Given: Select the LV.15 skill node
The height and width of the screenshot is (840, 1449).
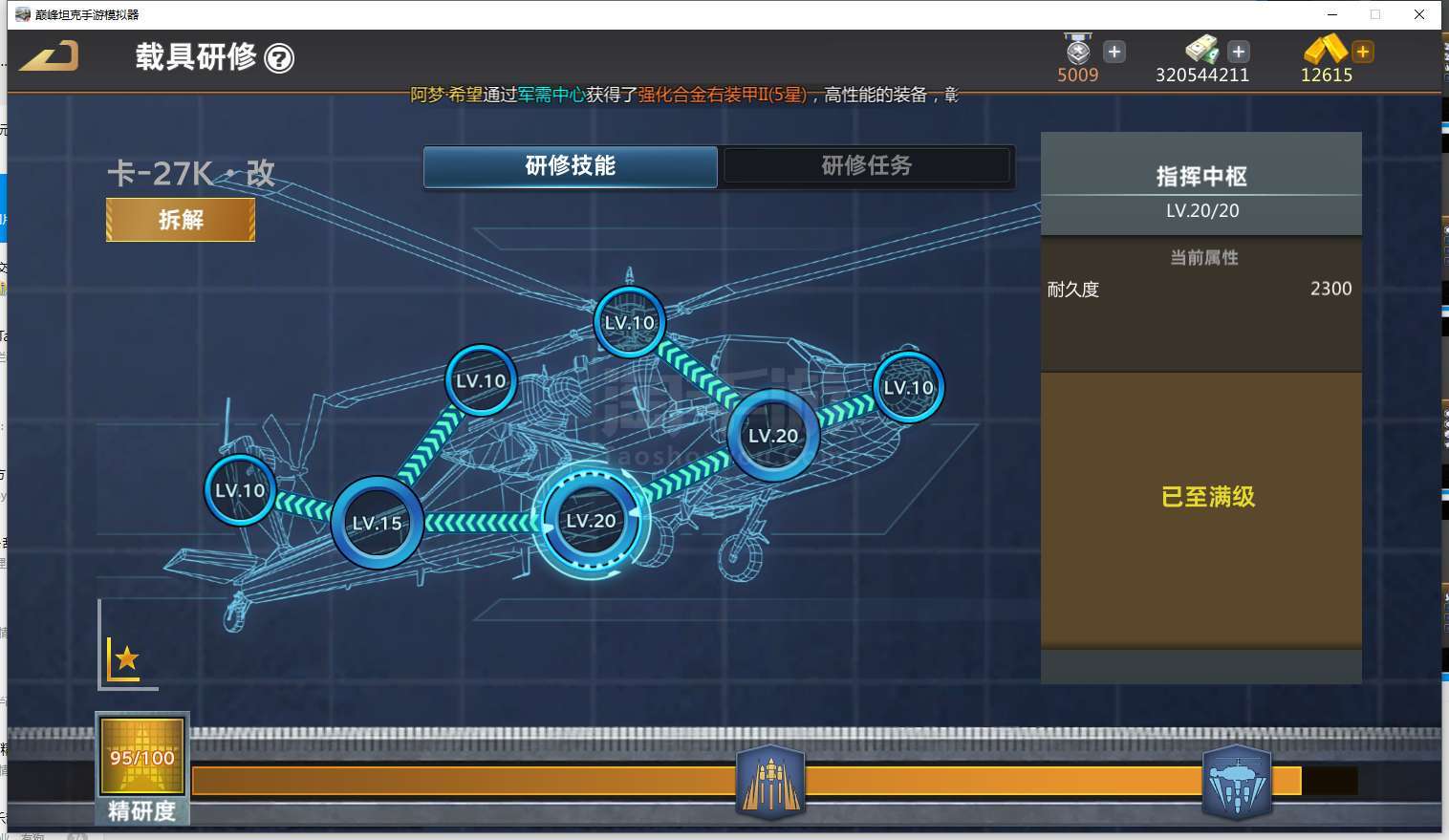Looking at the screenshot, I should pos(378,523).
